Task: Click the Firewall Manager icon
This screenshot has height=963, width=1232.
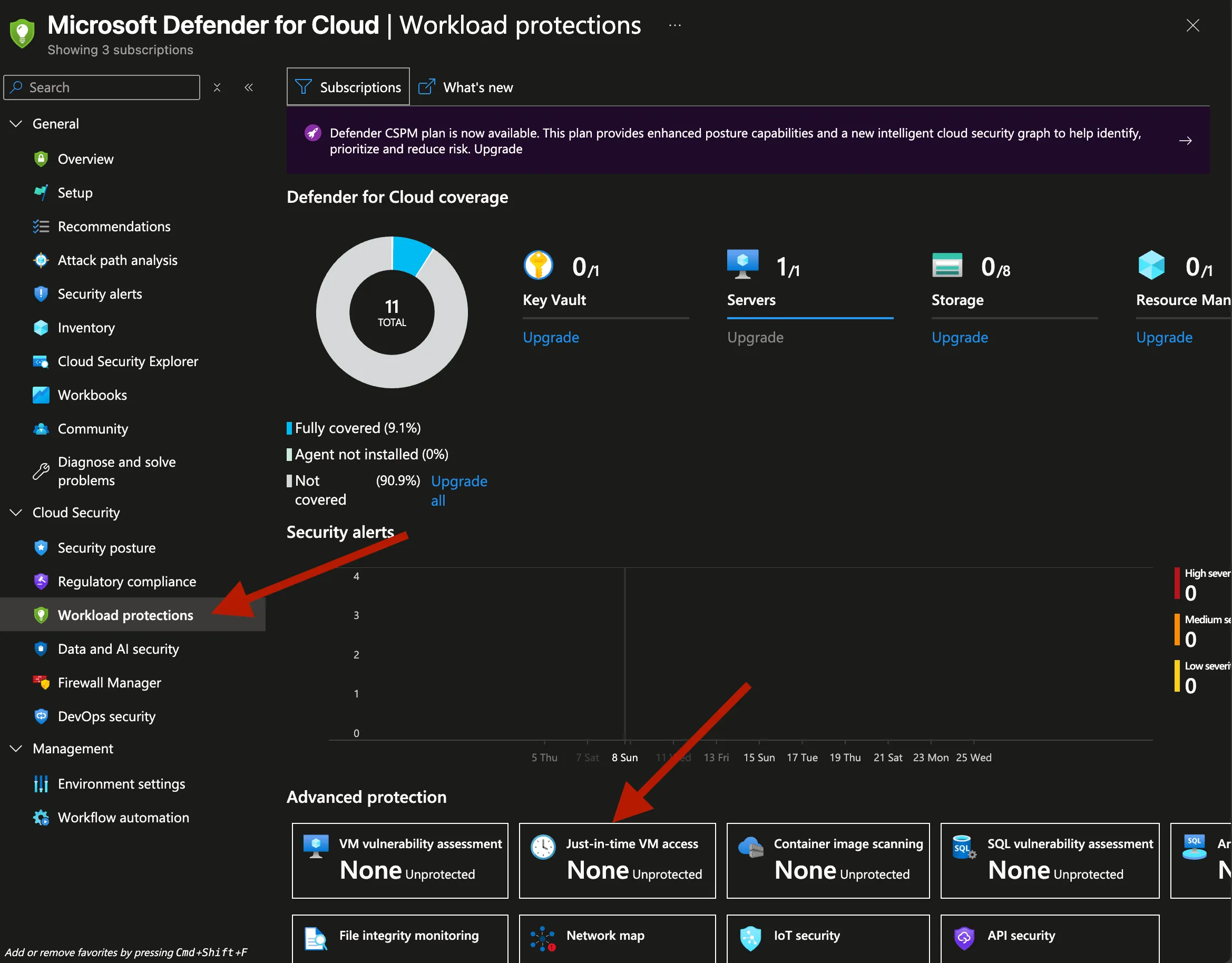Action: [x=41, y=682]
